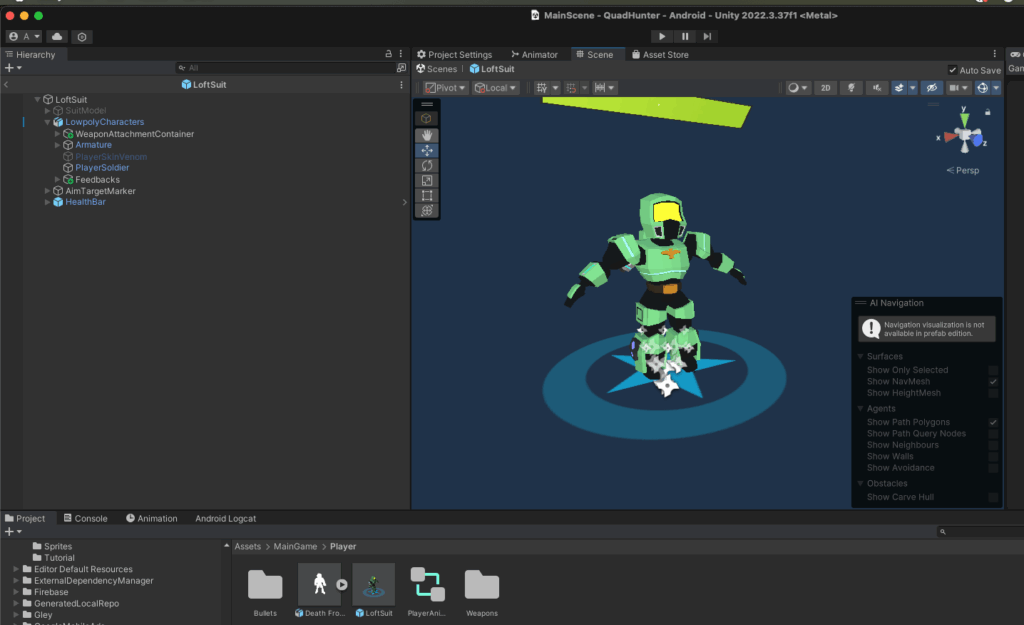Image resolution: width=1024 pixels, height=625 pixels.
Task: Toggle scene lighting bulb icon
Action: pyautogui.click(x=851, y=88)
